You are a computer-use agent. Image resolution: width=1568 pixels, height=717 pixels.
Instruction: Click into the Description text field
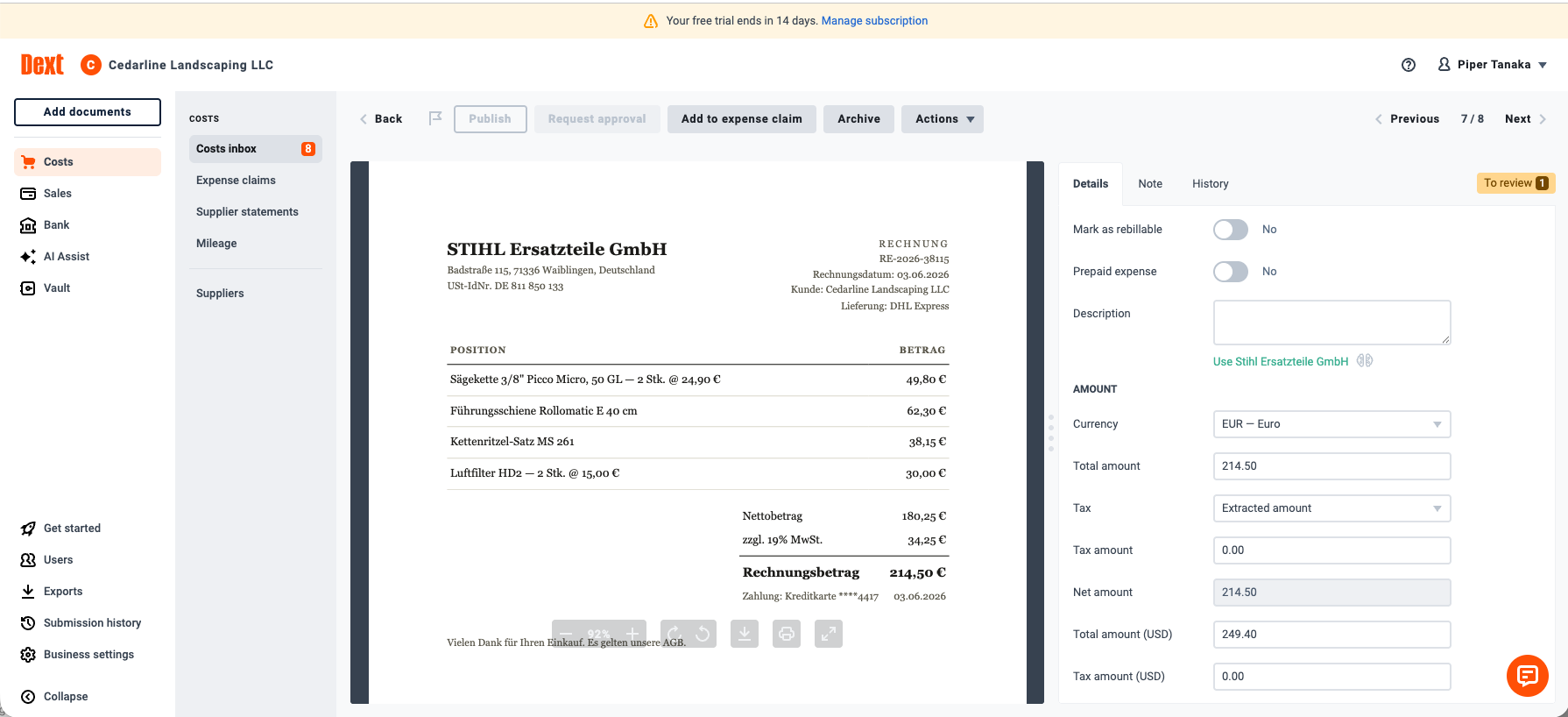[1331, 323]
